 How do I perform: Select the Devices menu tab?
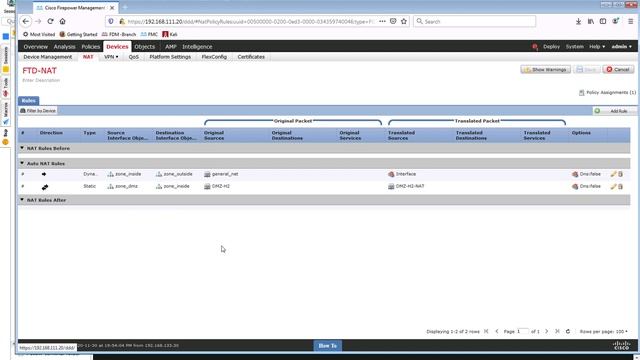click(x=117, y=47)
